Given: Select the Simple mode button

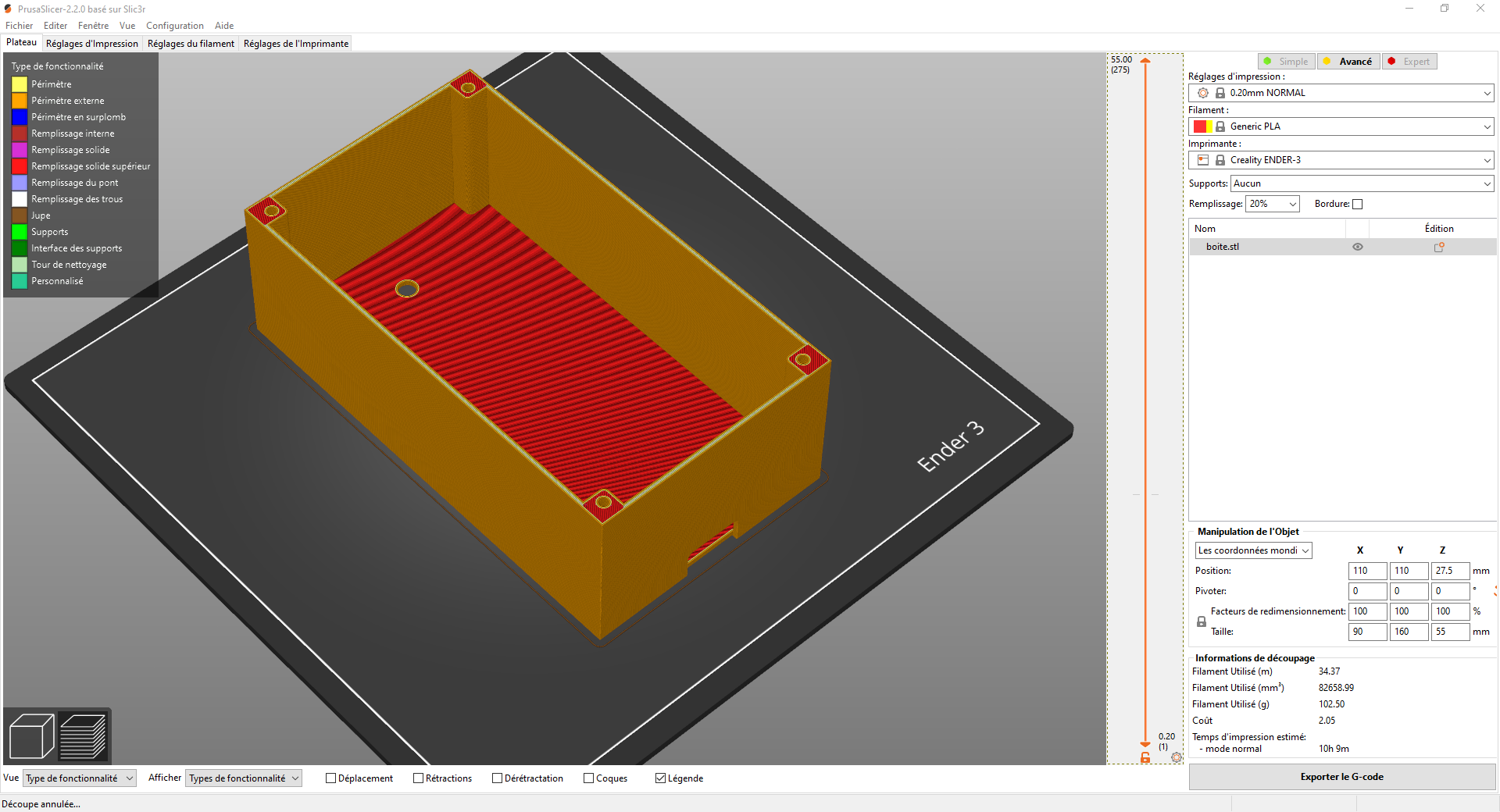Looking at the screenshot, I should [1287, 62].
